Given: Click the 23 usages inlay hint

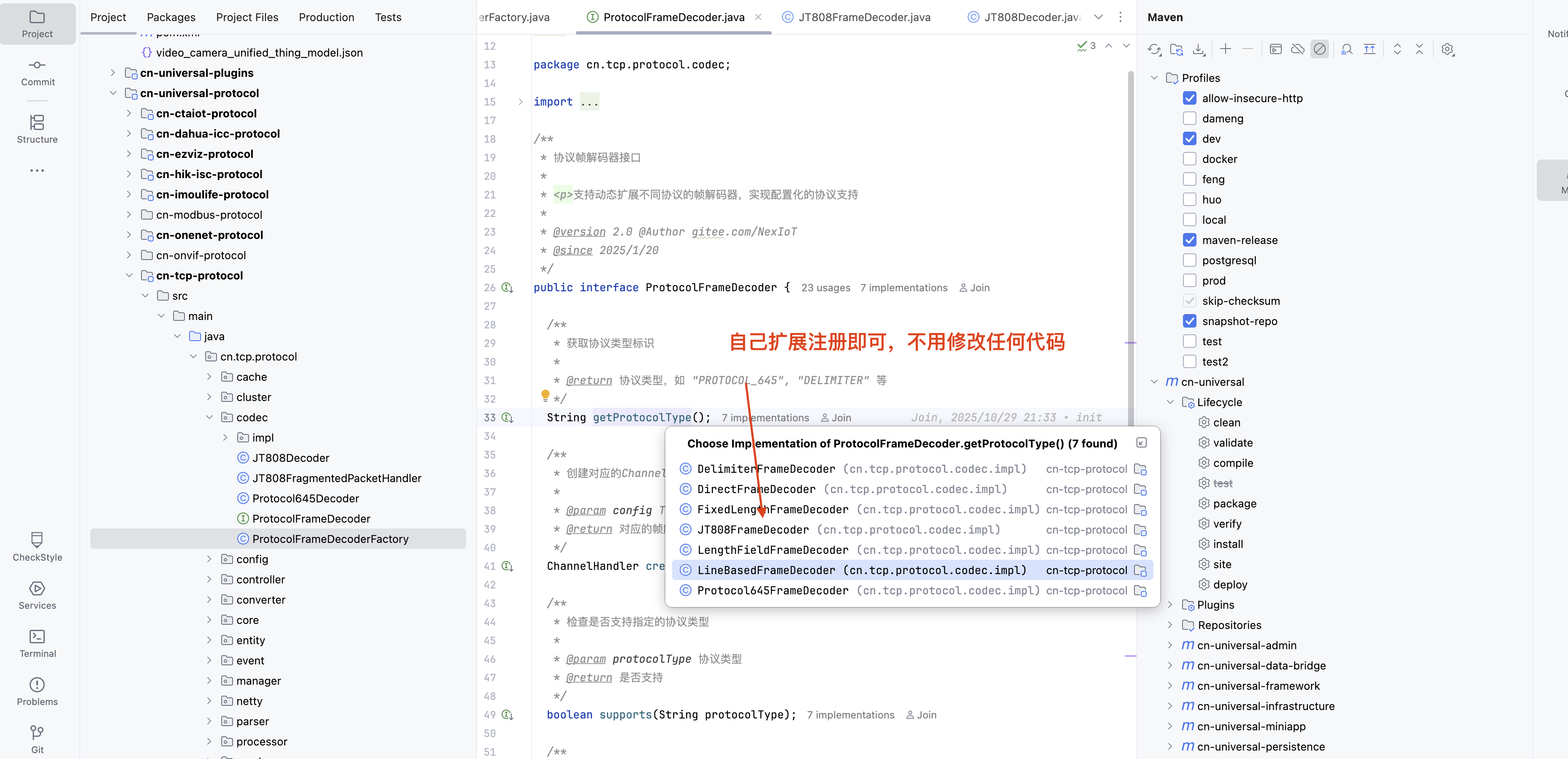Looking at the screenshot, I should (825, 287).
